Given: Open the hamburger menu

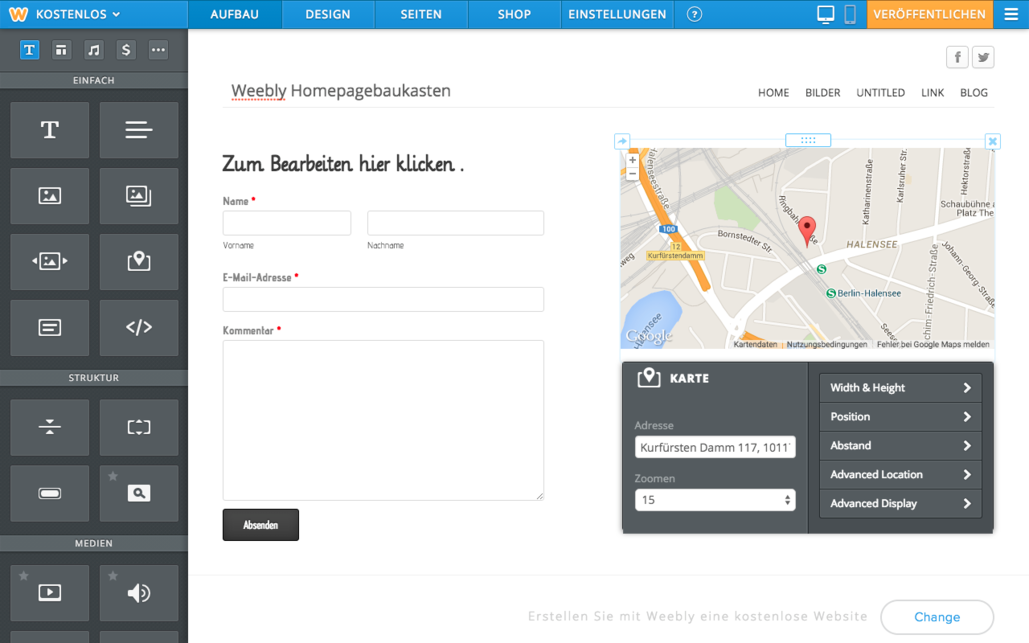Looking at the screenshot, I should (1011, 14).
